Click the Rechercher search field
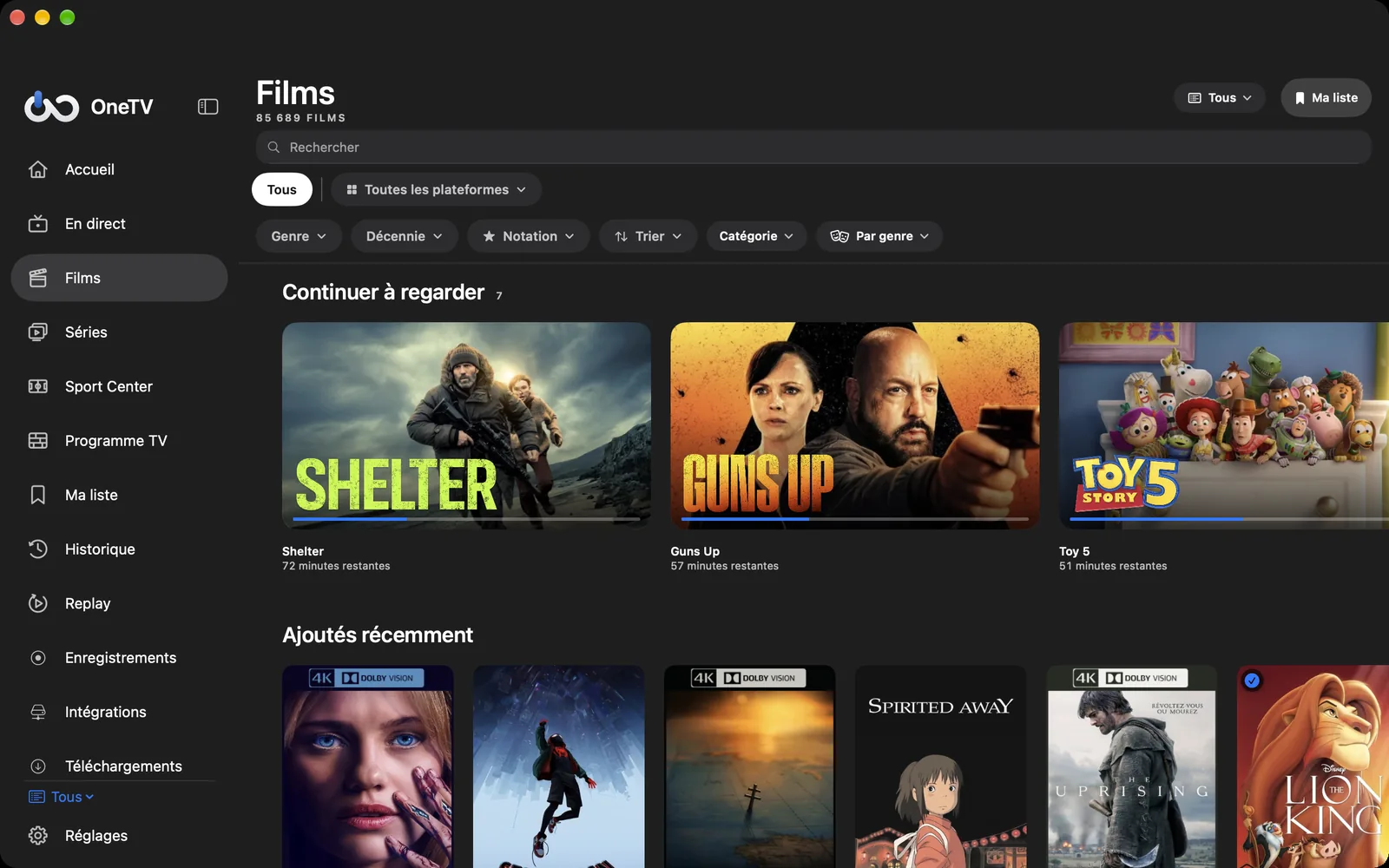This screenshot has height=868, width=1389. pyautogui.click(x=813, y=148)
